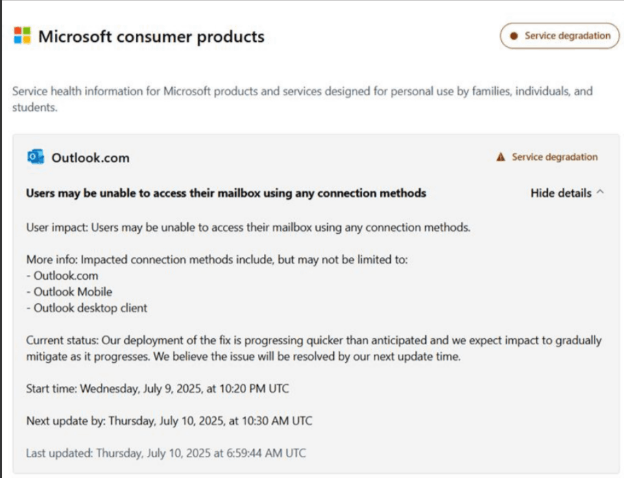The height and width of the screenshot is (478, 624).
Task: Click the Microsoft four-square logo
Action: pos(22,36)
